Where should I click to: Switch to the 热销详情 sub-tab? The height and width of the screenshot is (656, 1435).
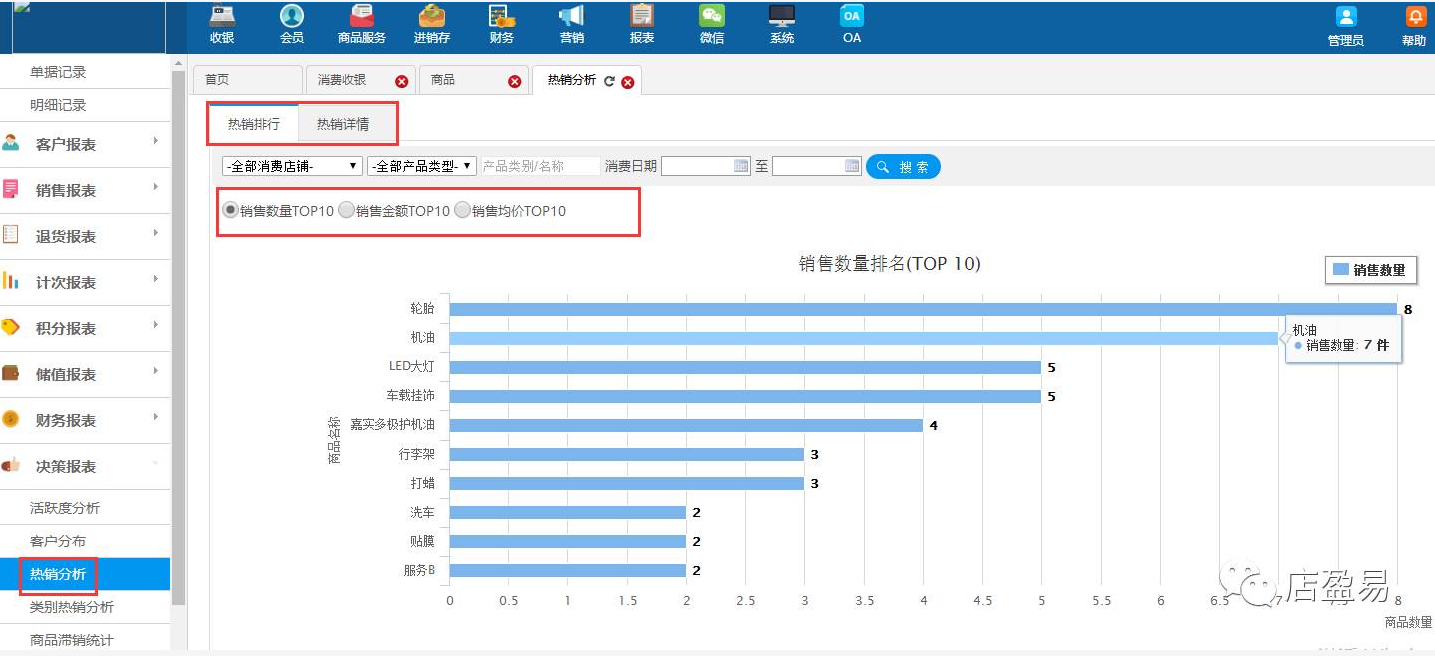click(x=343, y=124)
